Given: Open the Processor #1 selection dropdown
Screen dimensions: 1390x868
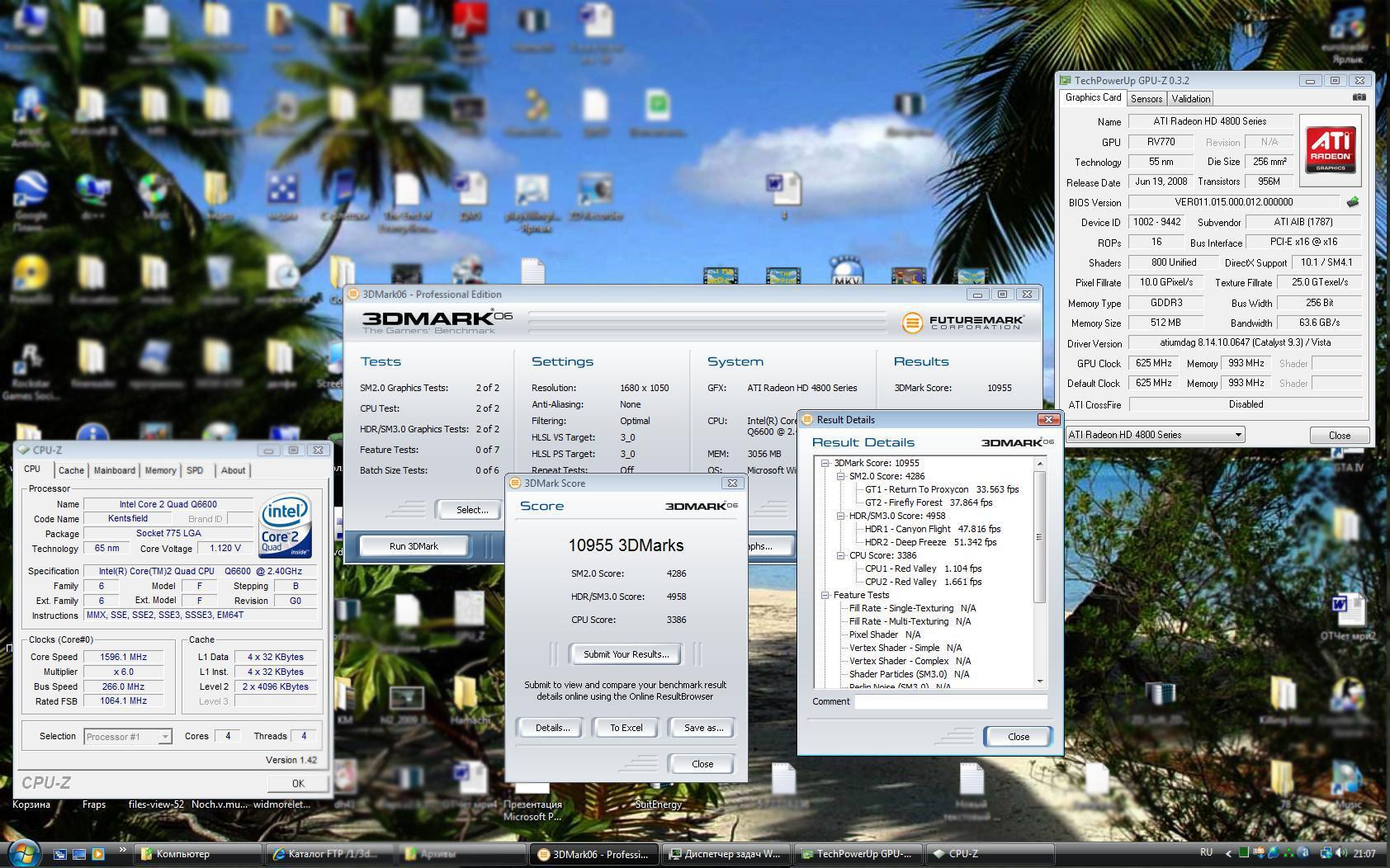Looking at the screenshot, I should click(x=128, y=737).
